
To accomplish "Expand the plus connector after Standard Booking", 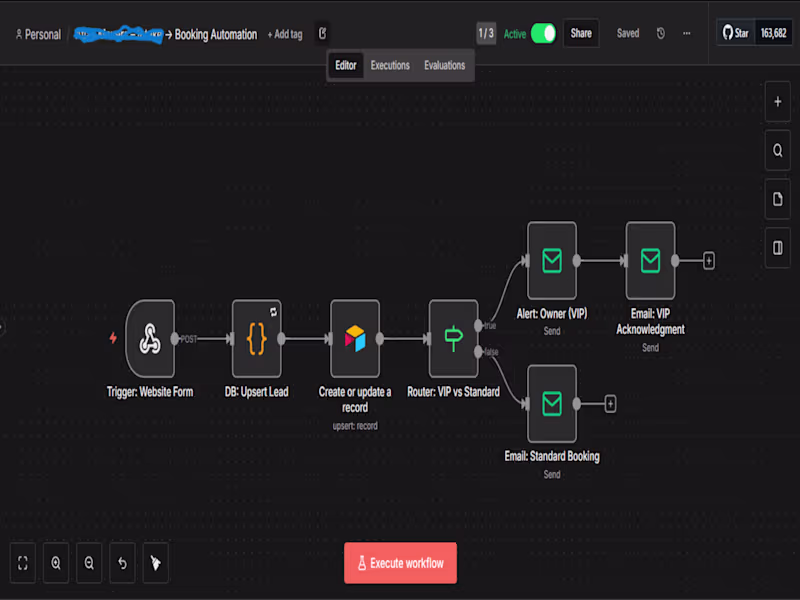I will (609, 404).
